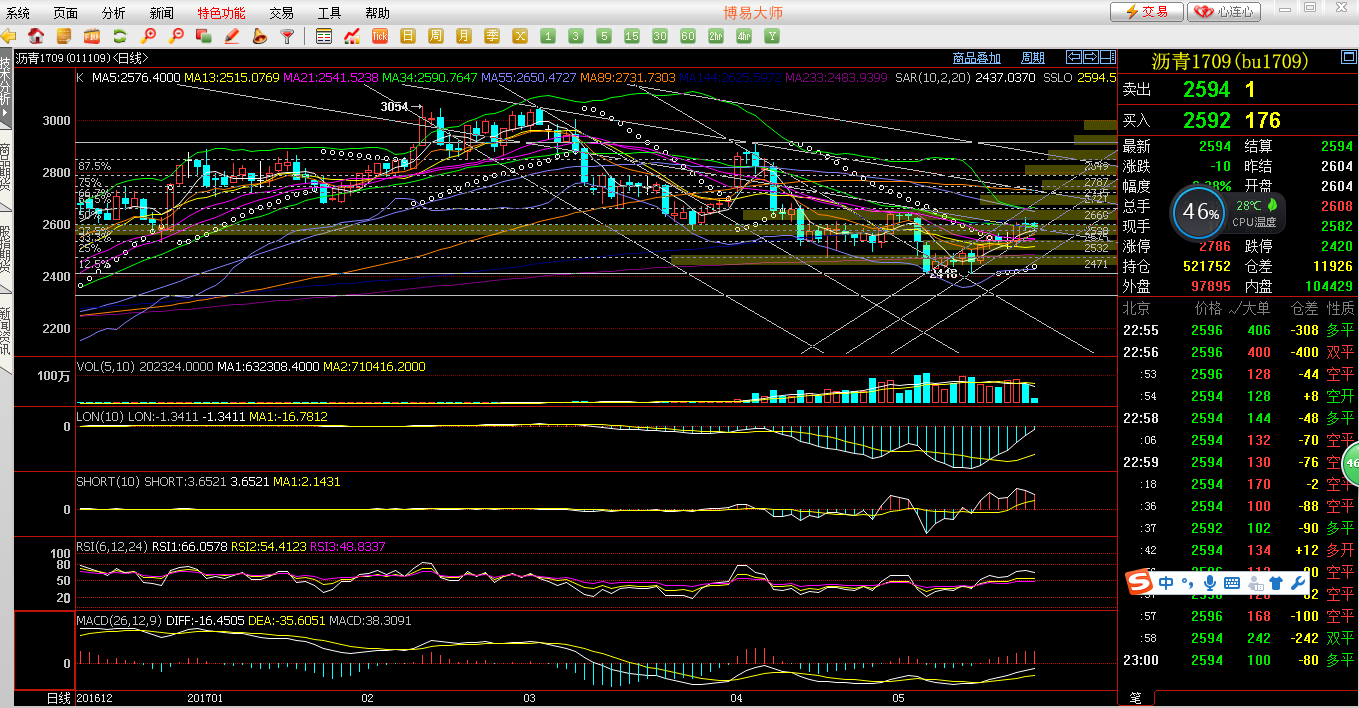
Task: Select the 股指期货 sidebar tab
Action: (6, 250)
